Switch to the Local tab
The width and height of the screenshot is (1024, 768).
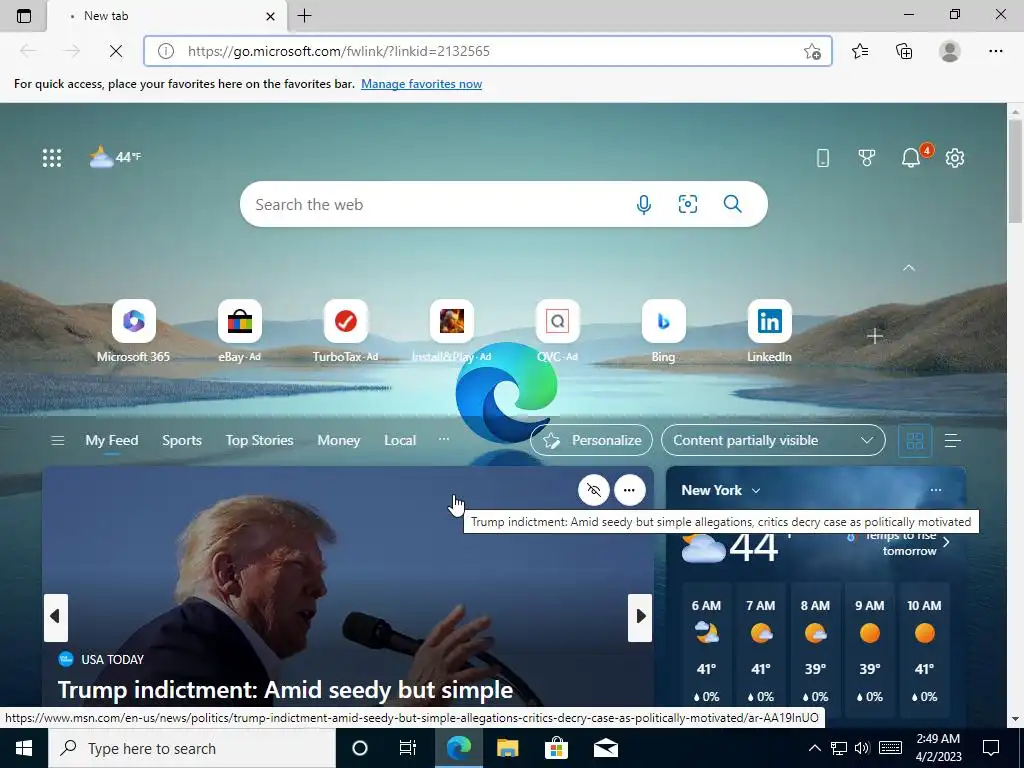click(400, 440)
